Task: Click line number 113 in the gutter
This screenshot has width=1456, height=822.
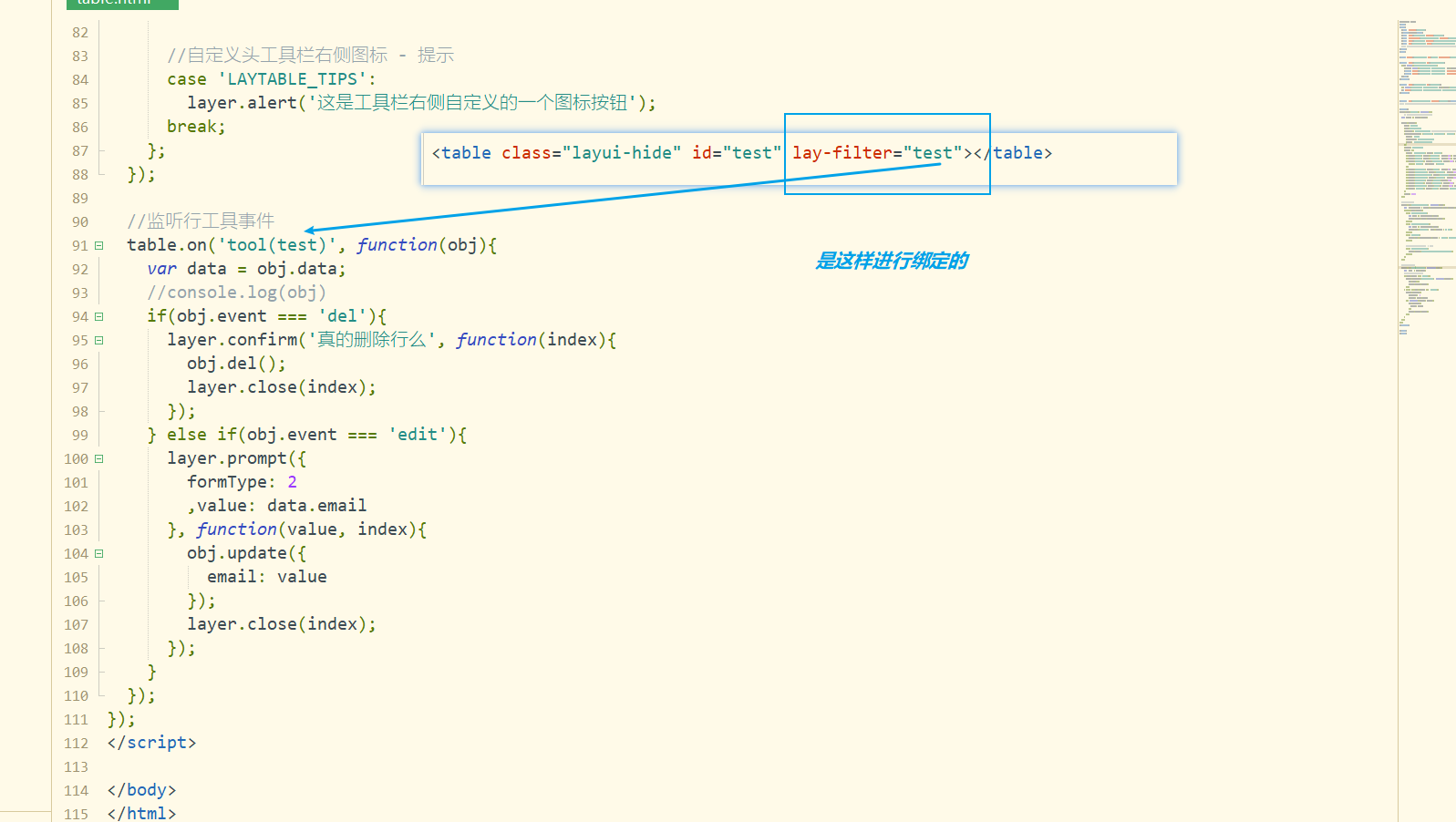Action: tap(77, 767)
